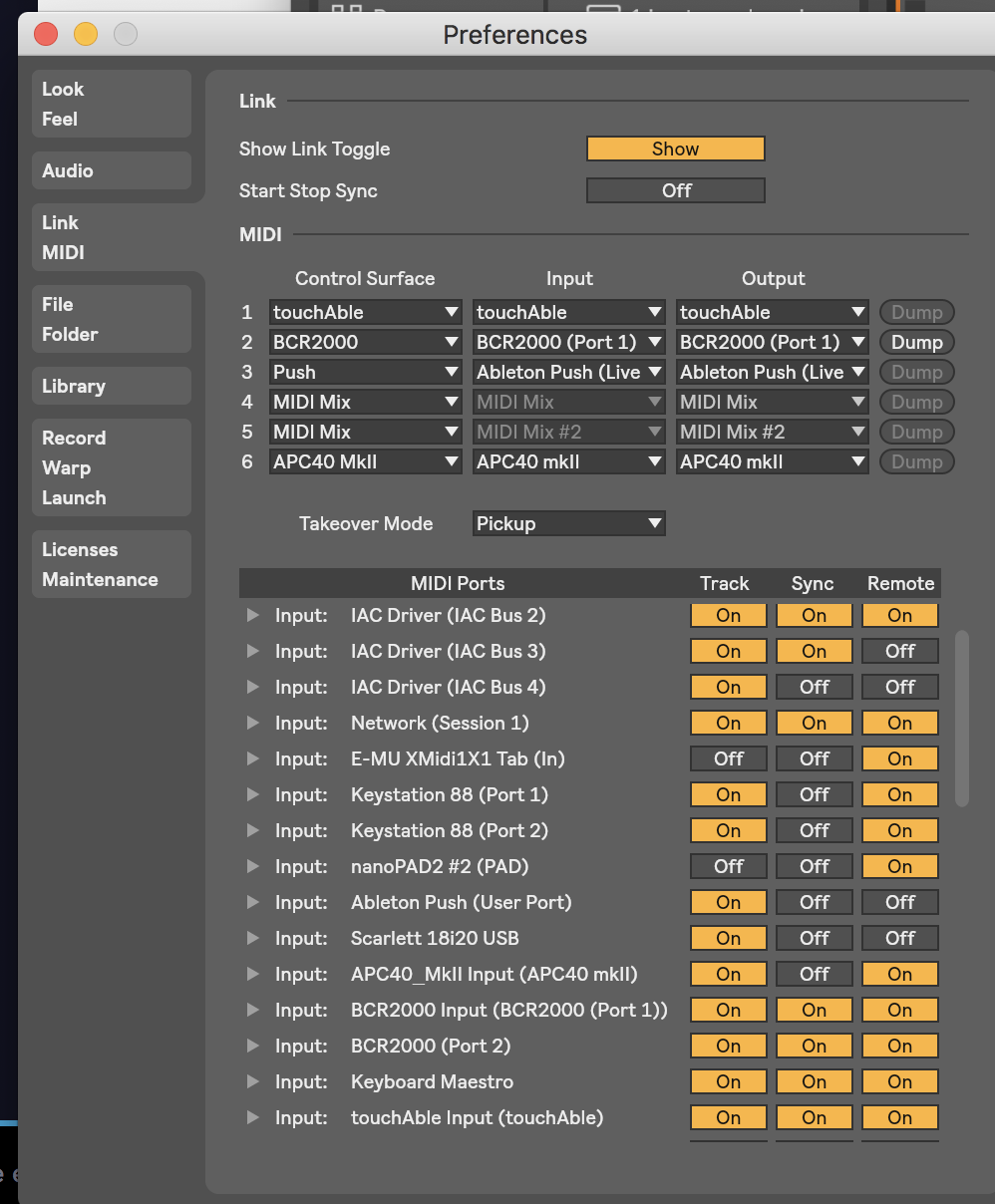
Task: Change the BCR2000 (Port 1) Input dropdown
Action: click(569, 342)
